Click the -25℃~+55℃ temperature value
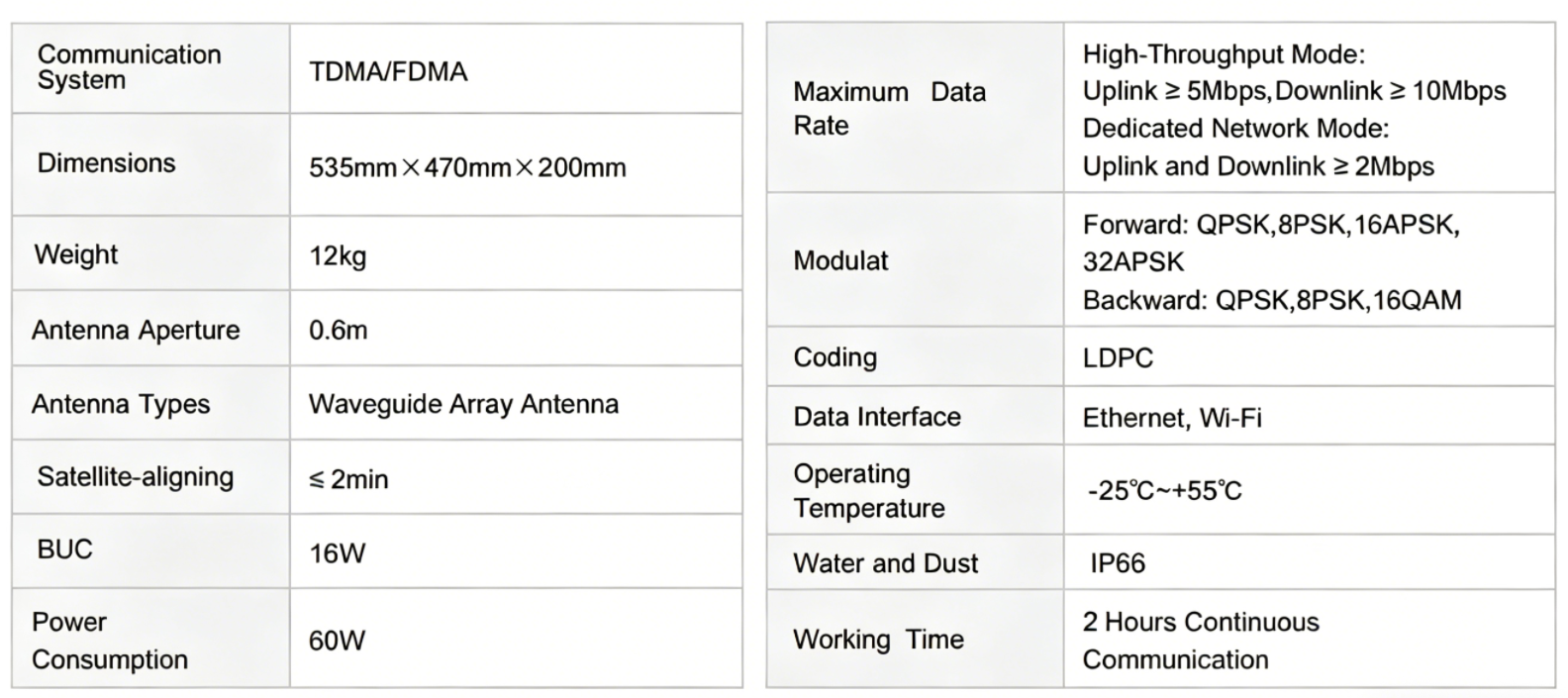Viewport: 1568px width, 698px height. (x=1164, y=491)
